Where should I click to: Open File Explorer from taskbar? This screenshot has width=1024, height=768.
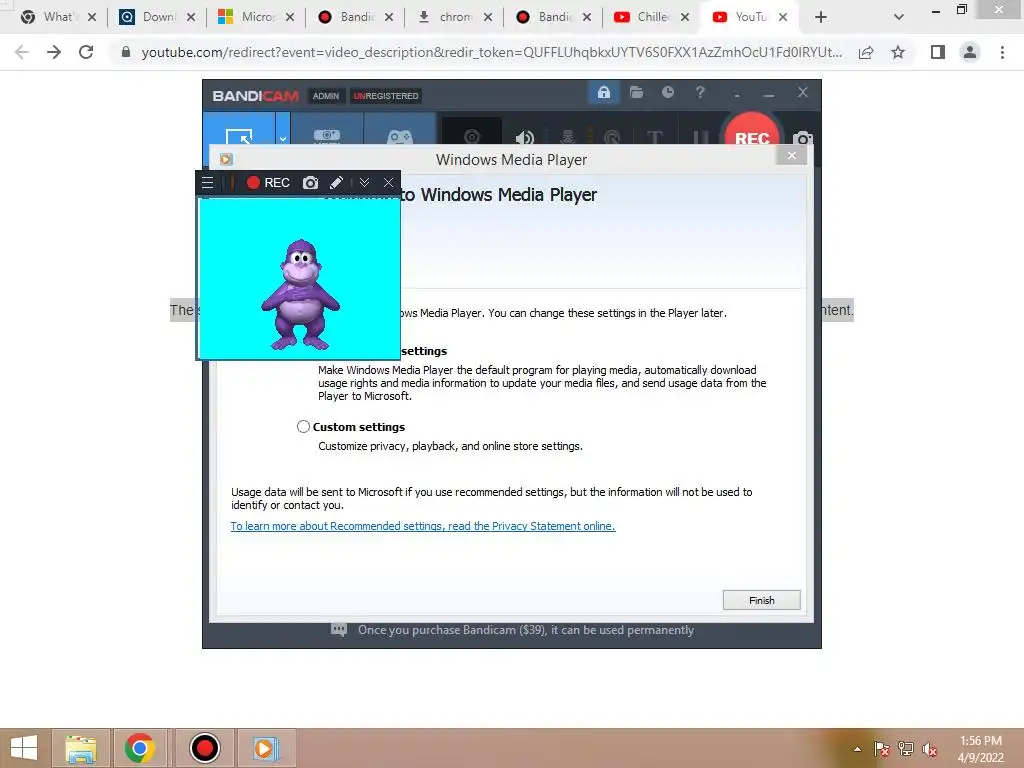(80, 748)
